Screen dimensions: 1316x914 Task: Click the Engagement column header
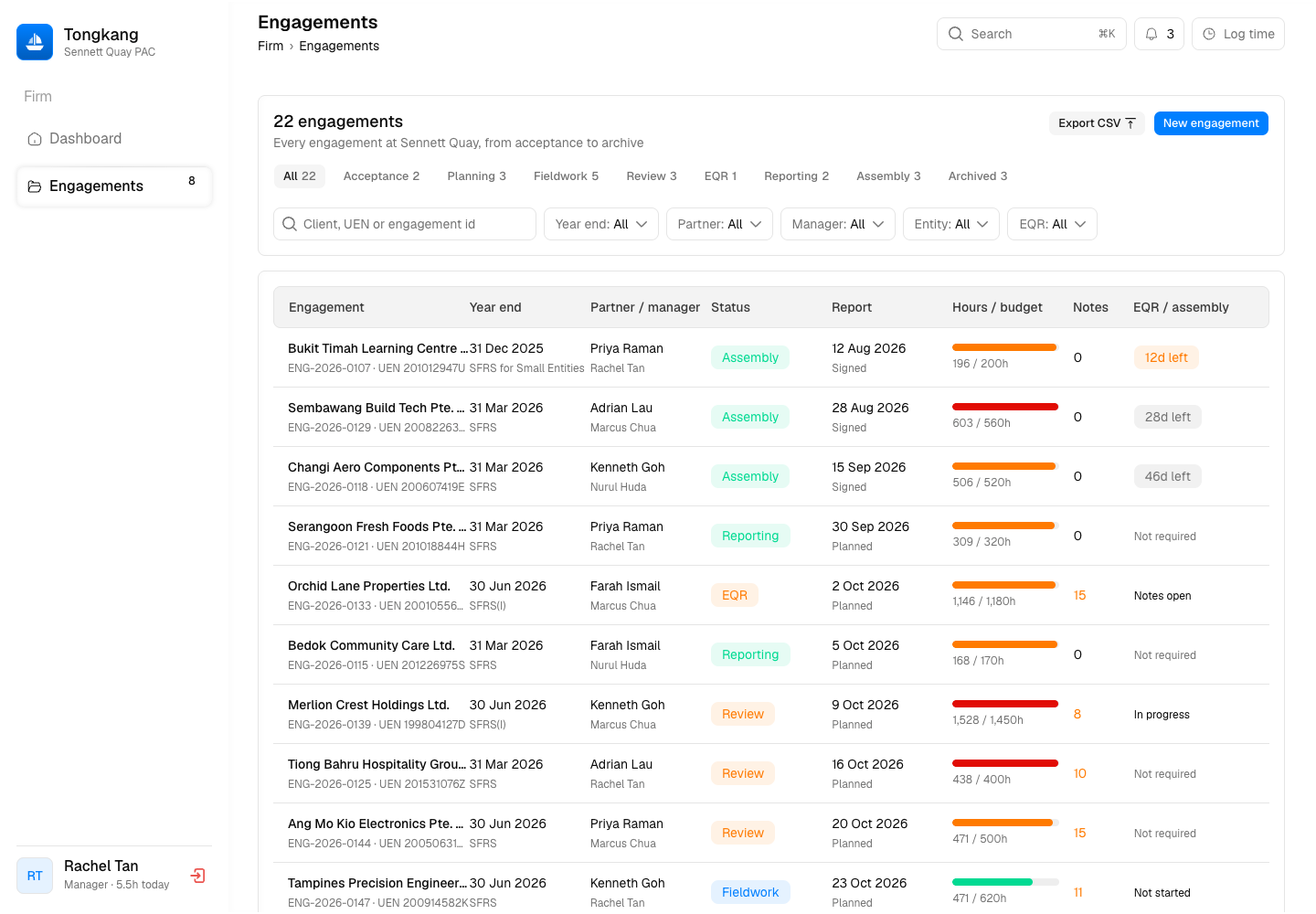click(326, 307)
